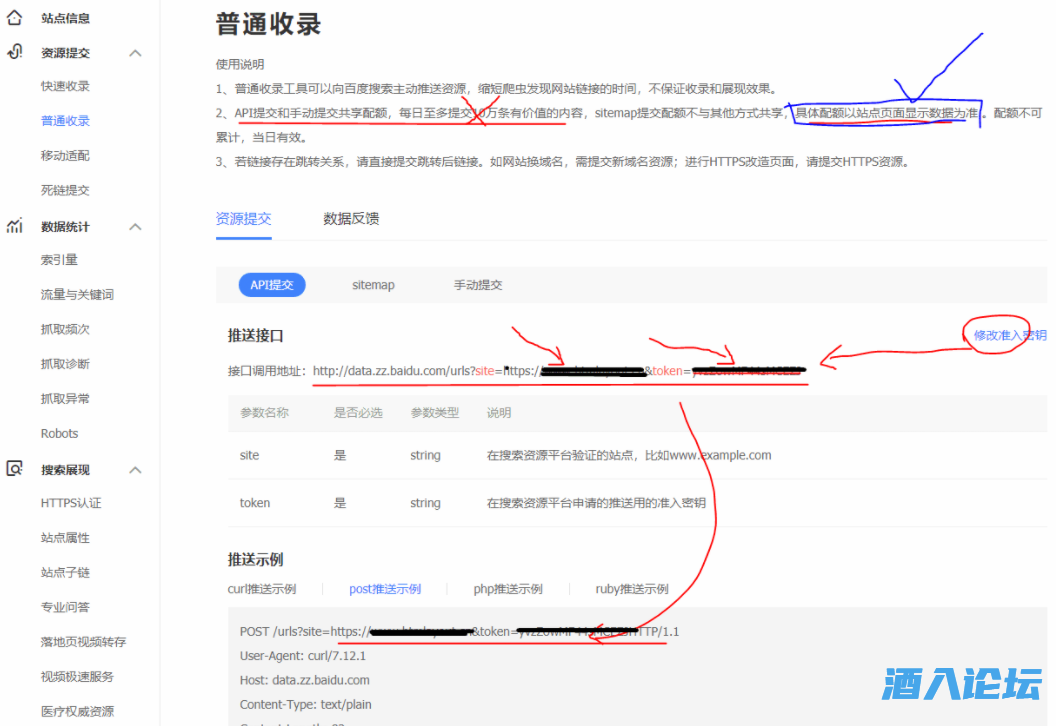Click the 数据统计 chart icon
The width and height of the screenshot is (1056, 726).
[15, 226]
